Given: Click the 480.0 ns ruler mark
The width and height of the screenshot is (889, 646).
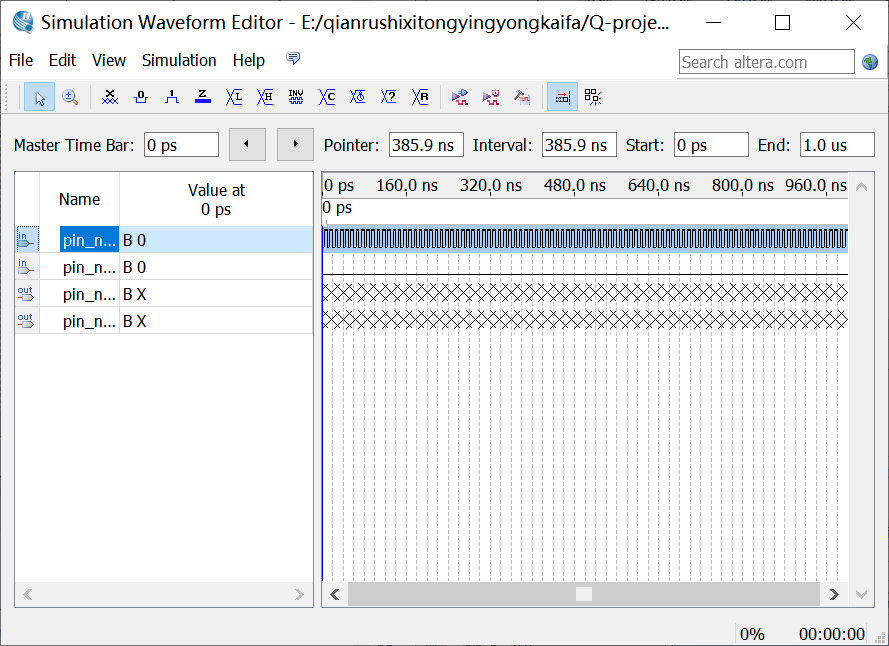Looking at the screenshot, I should 575,185.
